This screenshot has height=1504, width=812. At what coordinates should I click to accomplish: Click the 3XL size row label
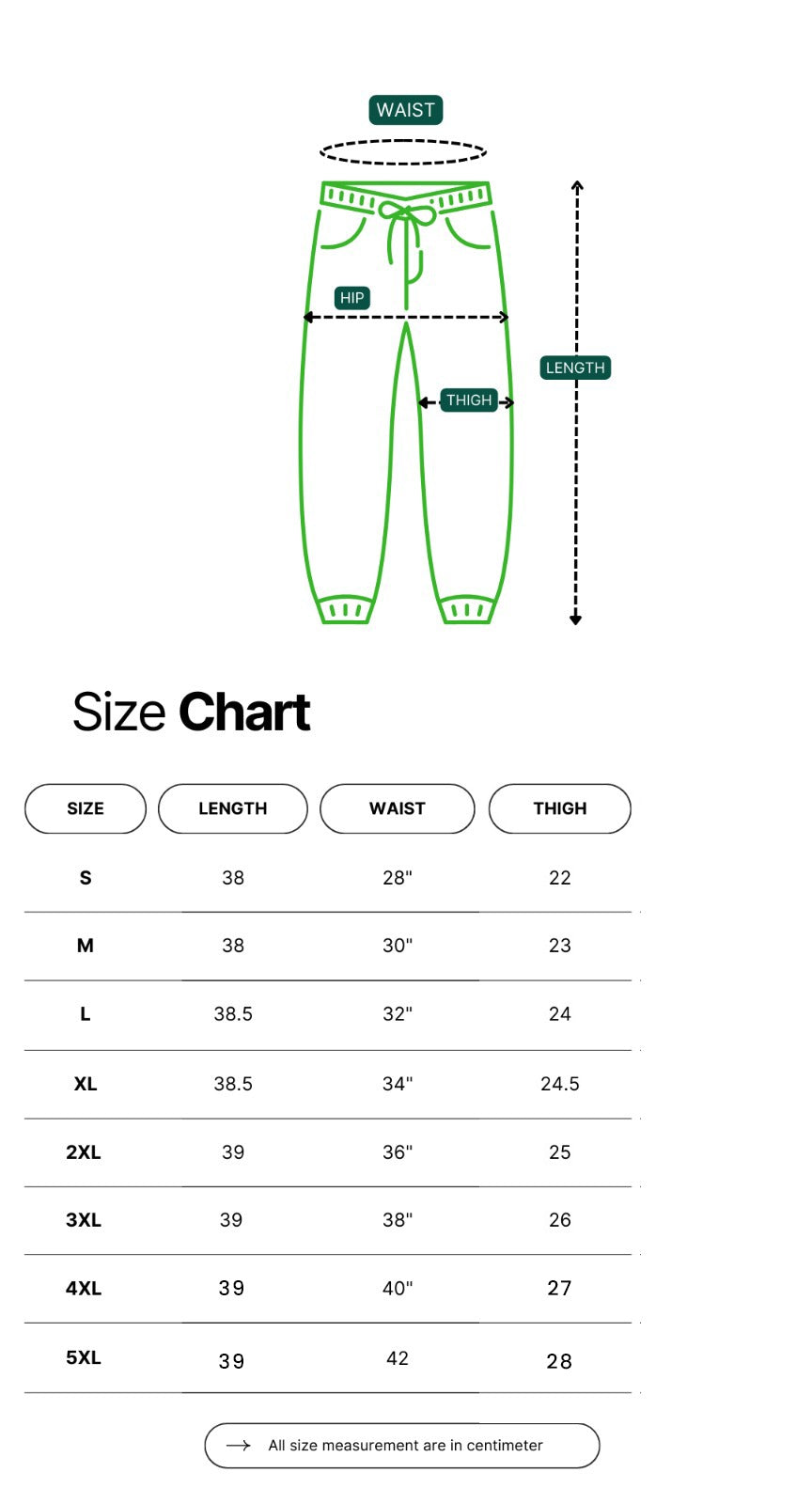(84, 1220)
